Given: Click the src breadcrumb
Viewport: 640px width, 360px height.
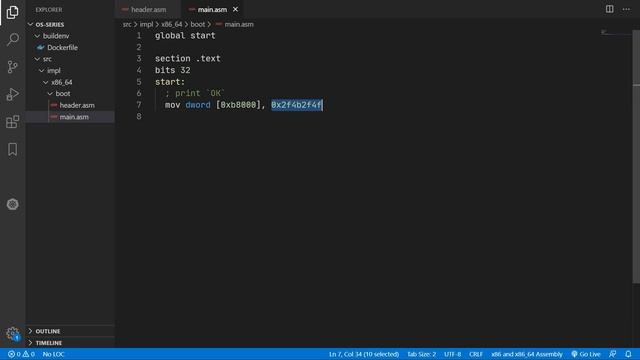Looking at the screenshot, I should pyautogui.click(x=127, y=24).
